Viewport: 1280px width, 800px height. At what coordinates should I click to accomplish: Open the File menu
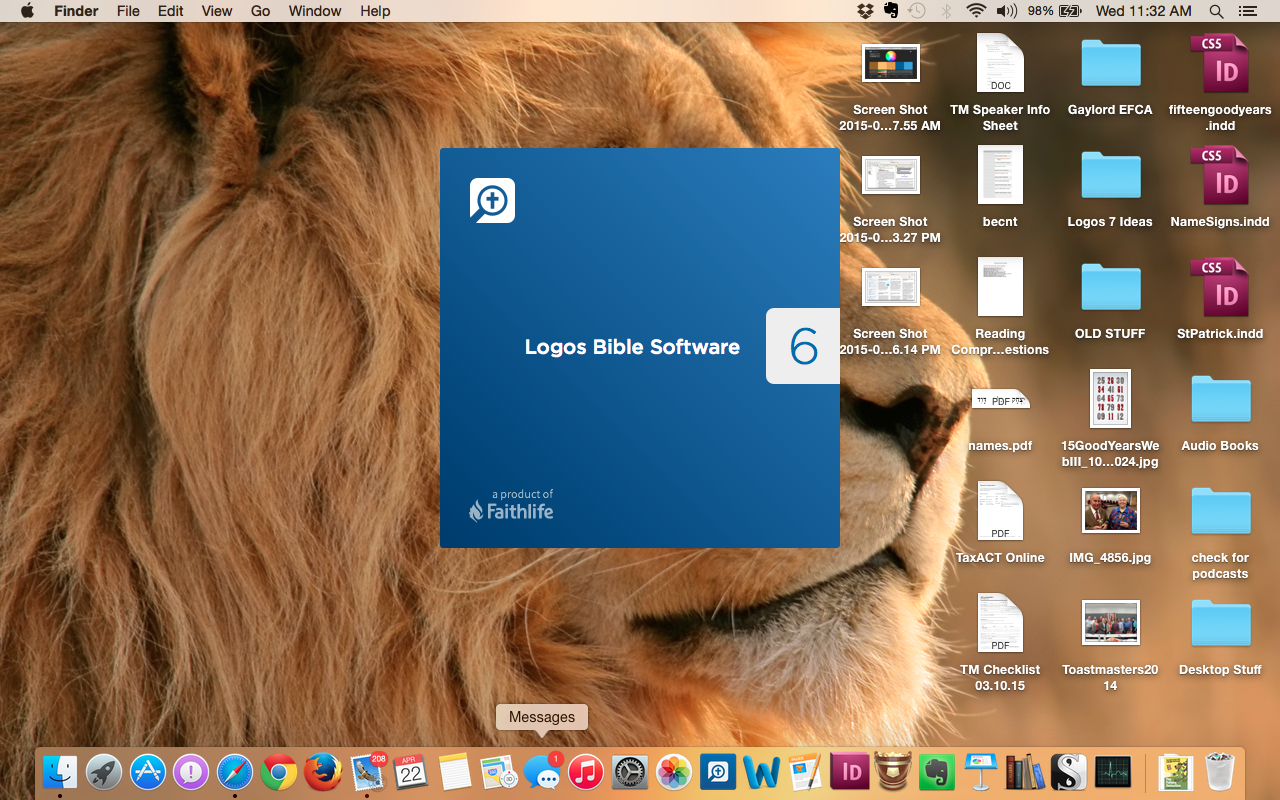(128, 11)
